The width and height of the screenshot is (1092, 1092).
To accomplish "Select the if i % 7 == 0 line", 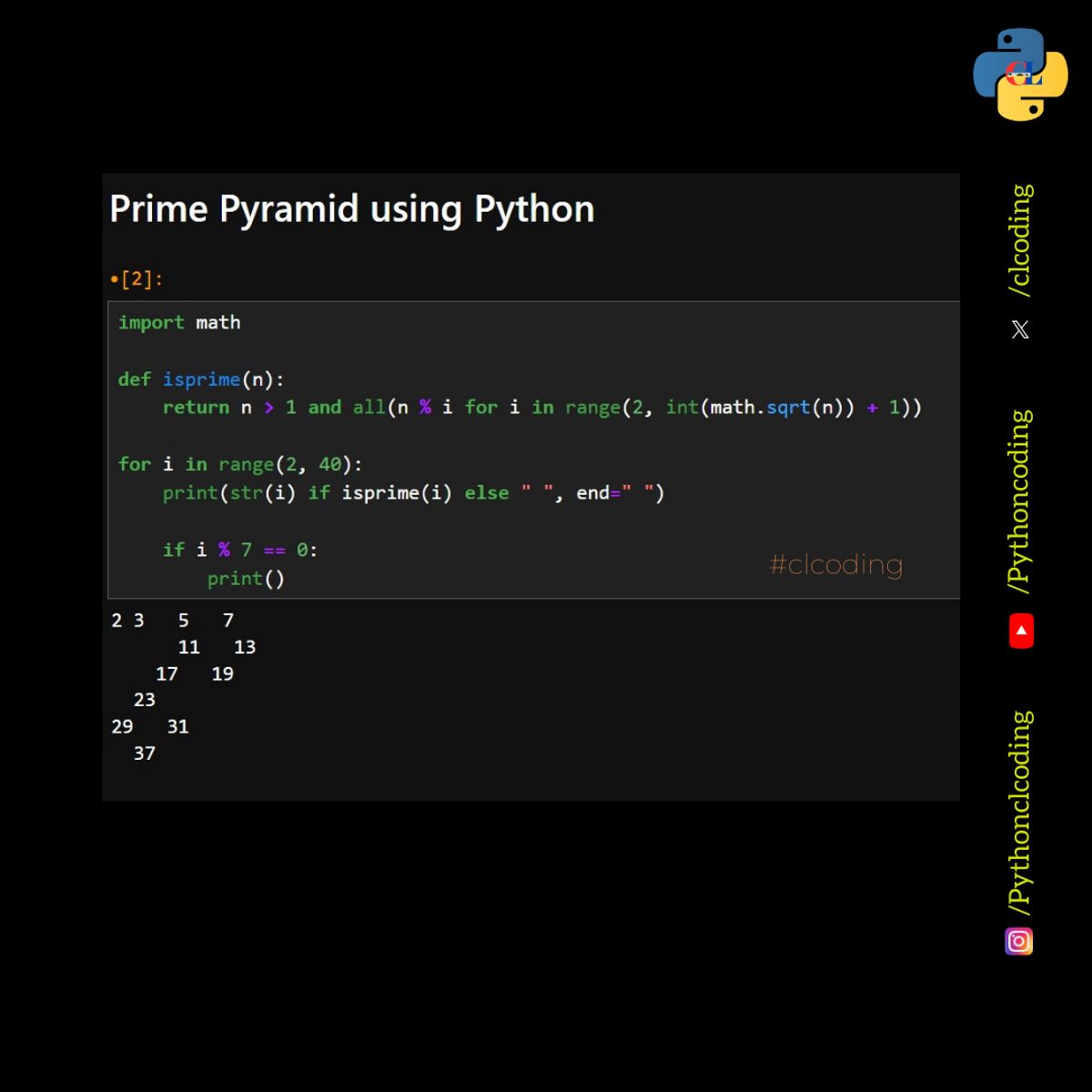I will 239,549.
